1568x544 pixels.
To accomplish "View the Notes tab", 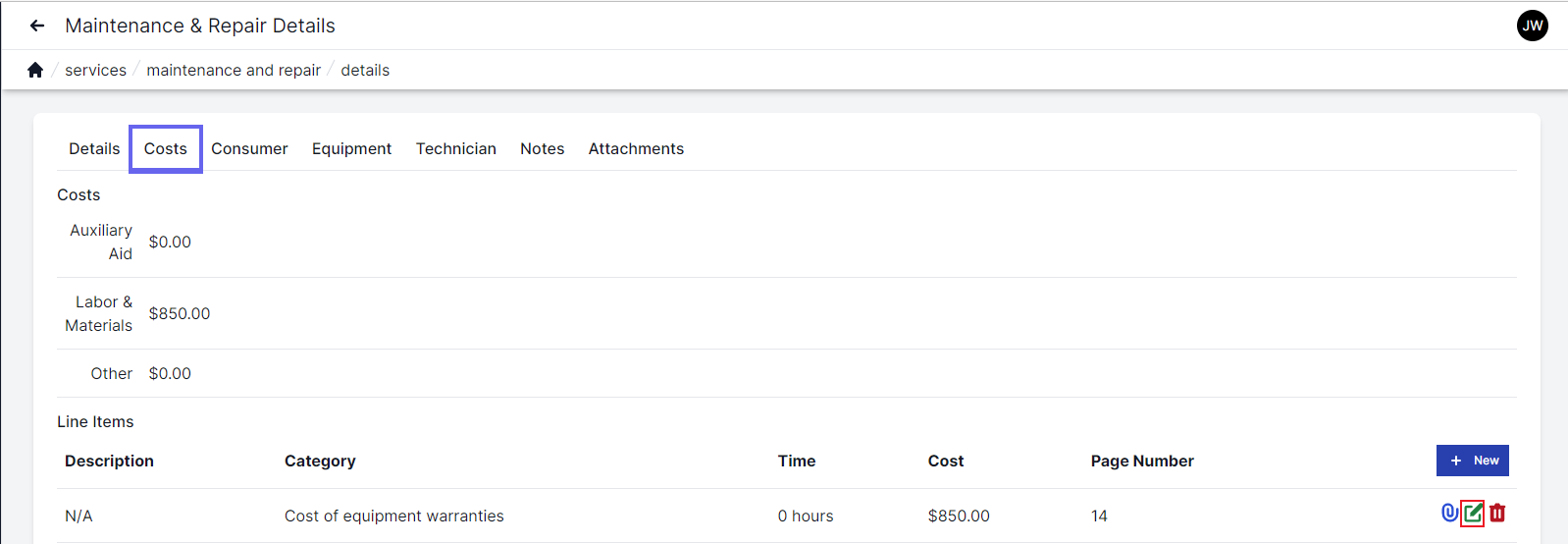I will (x=542, y=148).
